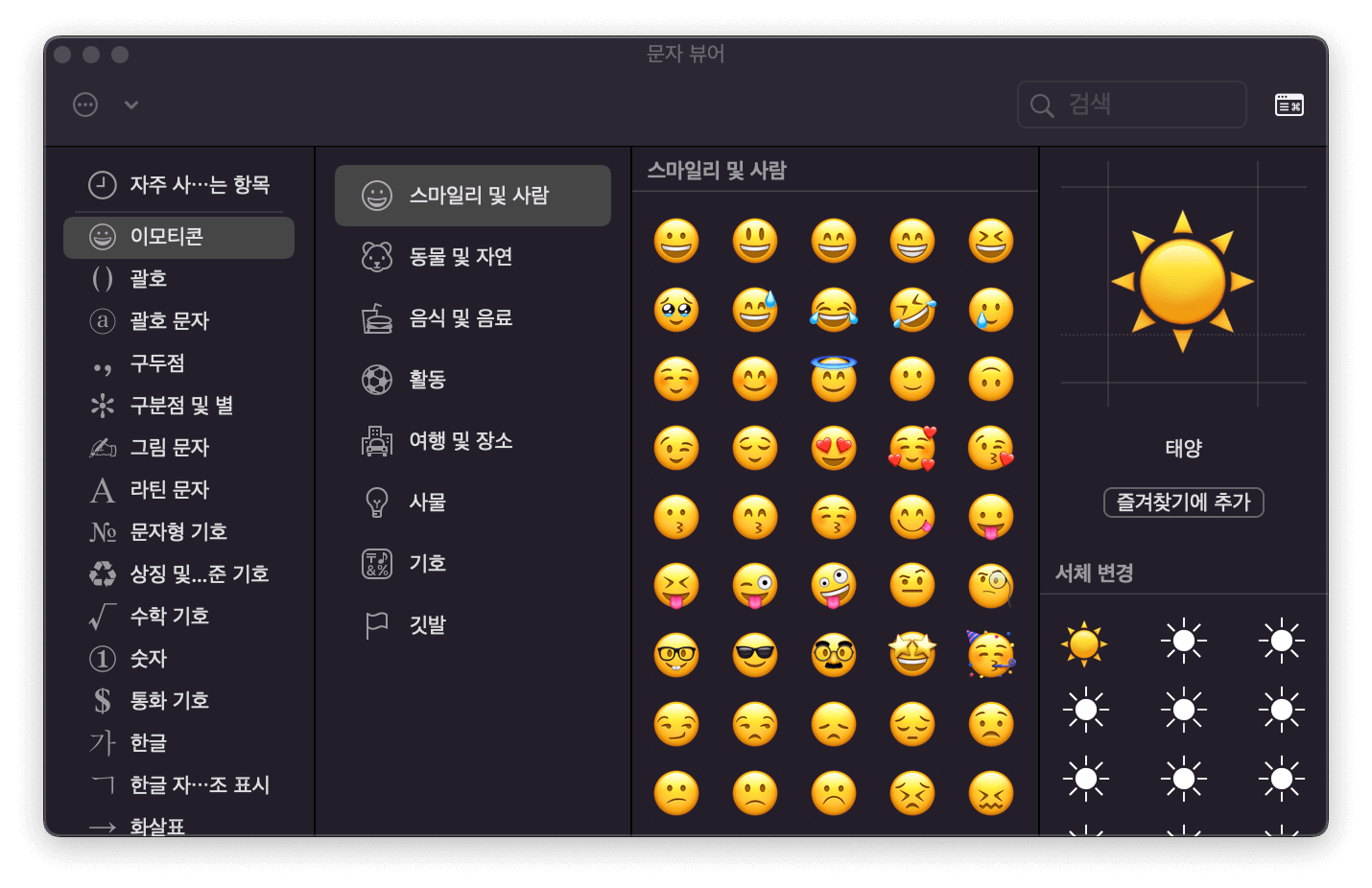Screen dimensions: 1372x888
Task: Pick the smirking face emoji
Action: coord(676,724)
